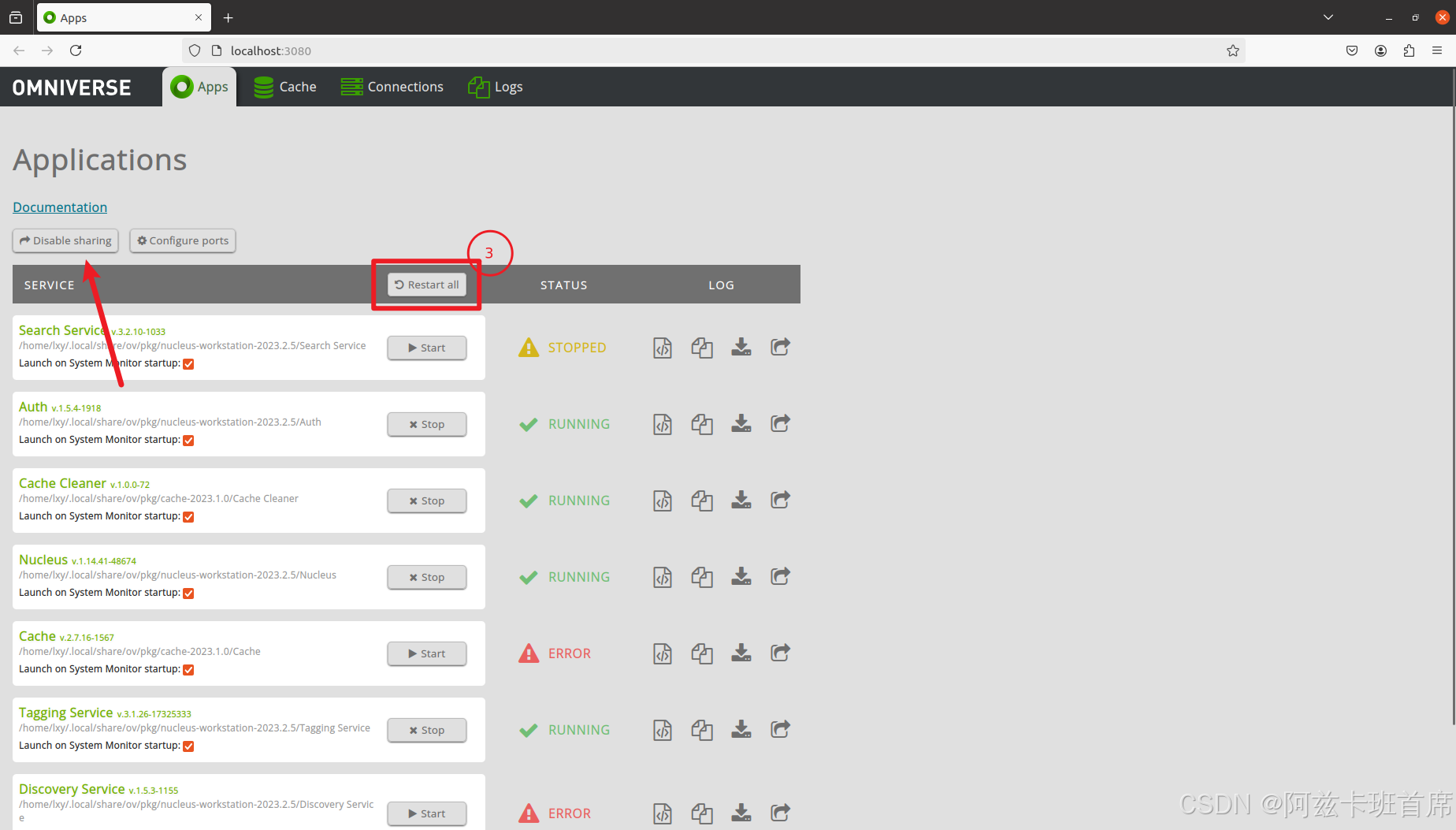The width and height of the screenshot is (1456, 830).
Task: Open Configure ports settings
Action: point(183,240)
